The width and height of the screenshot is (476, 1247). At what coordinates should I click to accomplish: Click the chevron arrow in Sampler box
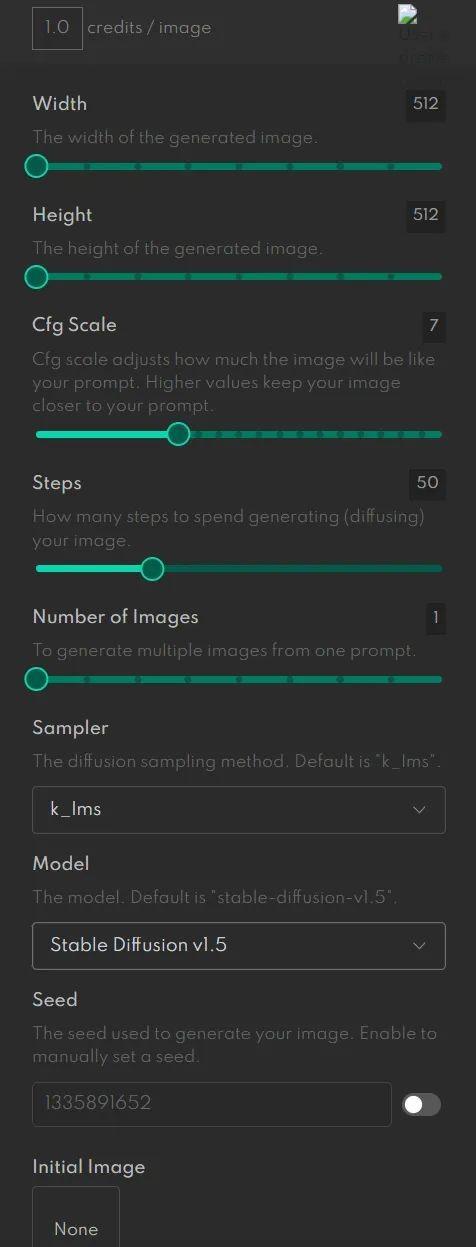[x=420, y=810]
